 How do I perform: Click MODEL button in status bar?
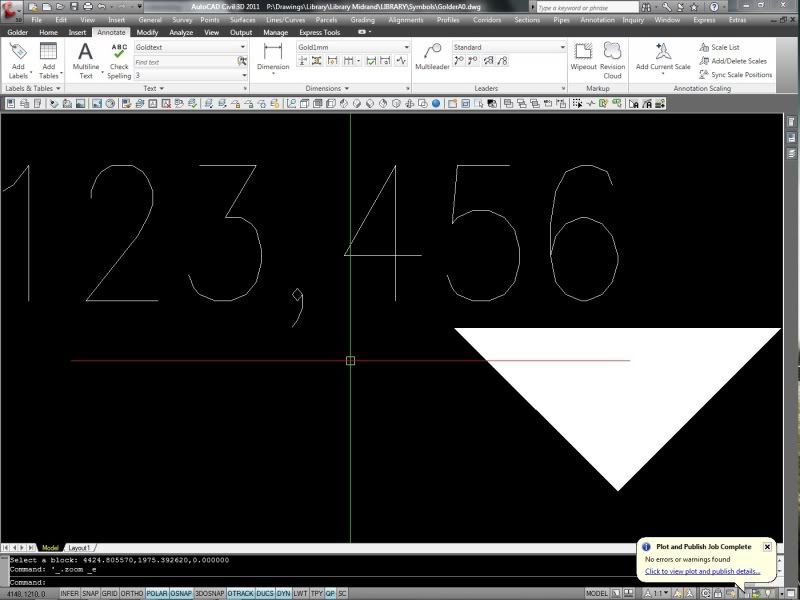pos(596,593)
